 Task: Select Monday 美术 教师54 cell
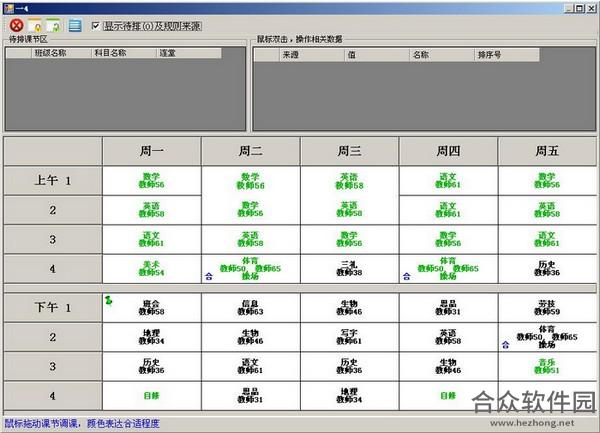152,269
